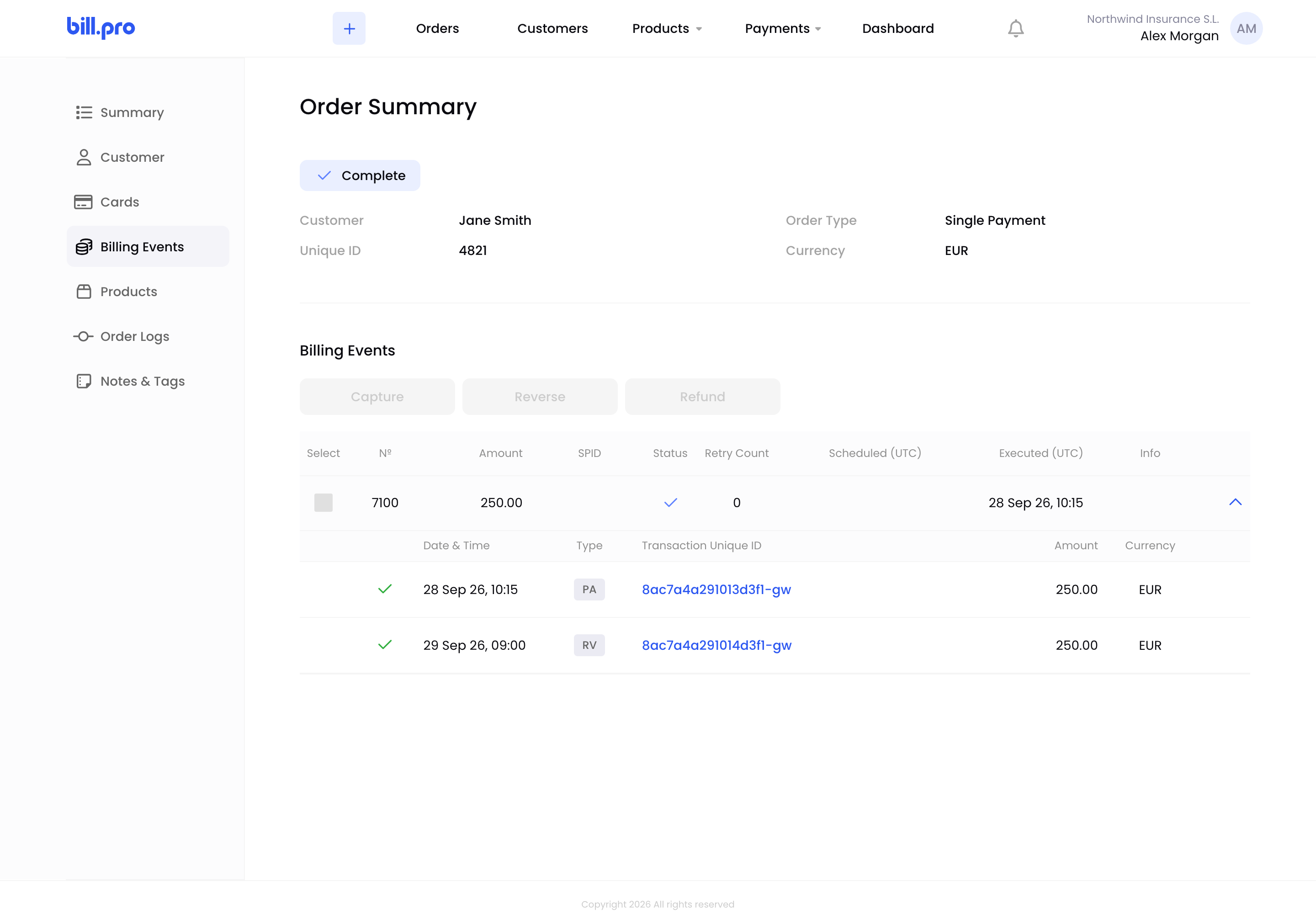Click Alex Morgan user name
The height and width of the screenshot is (924, 1316).
pyautogui.click(x=1179, y=36)
